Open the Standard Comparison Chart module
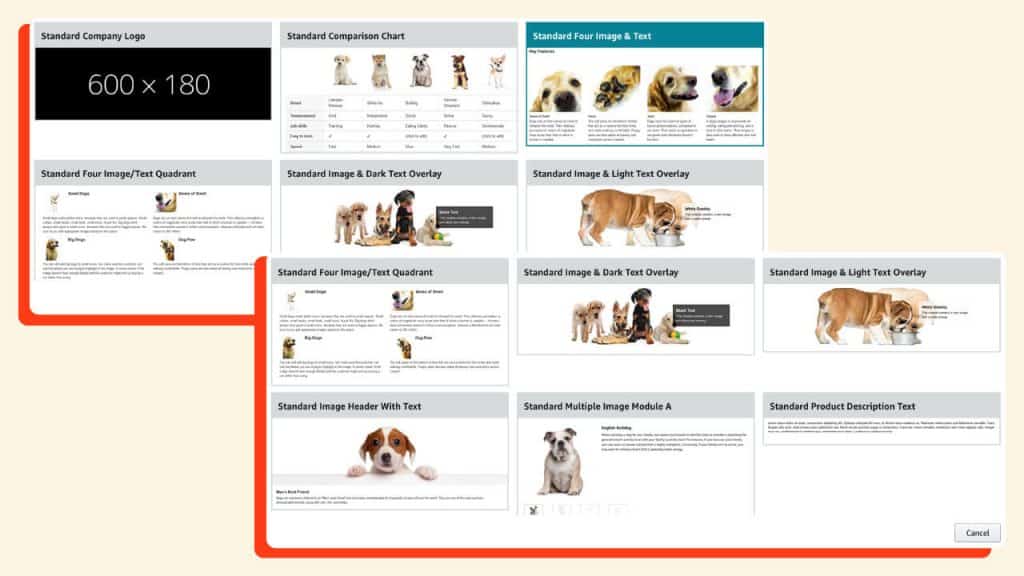 (x=346, y=36)
